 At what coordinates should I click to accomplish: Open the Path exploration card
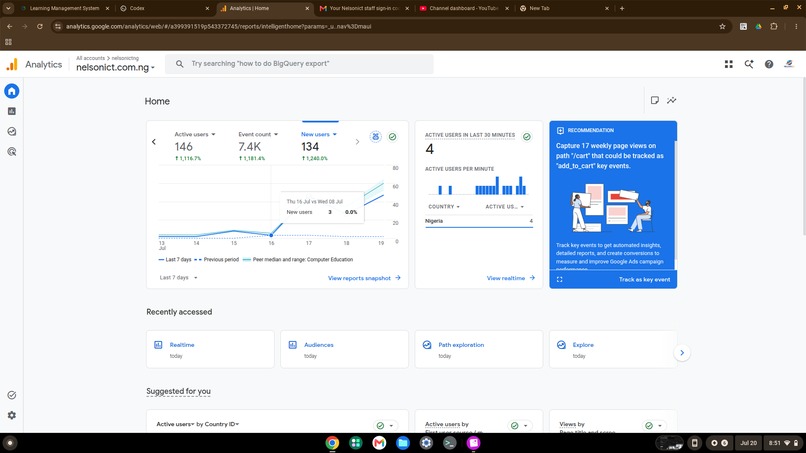click(479, 350)
